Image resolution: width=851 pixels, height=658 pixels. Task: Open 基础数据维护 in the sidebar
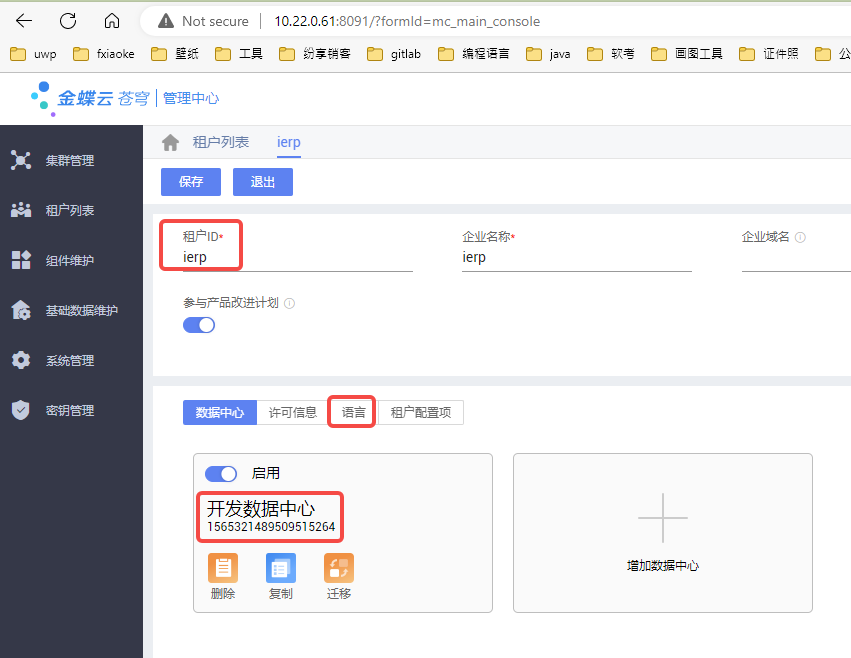tap(71, 310)
